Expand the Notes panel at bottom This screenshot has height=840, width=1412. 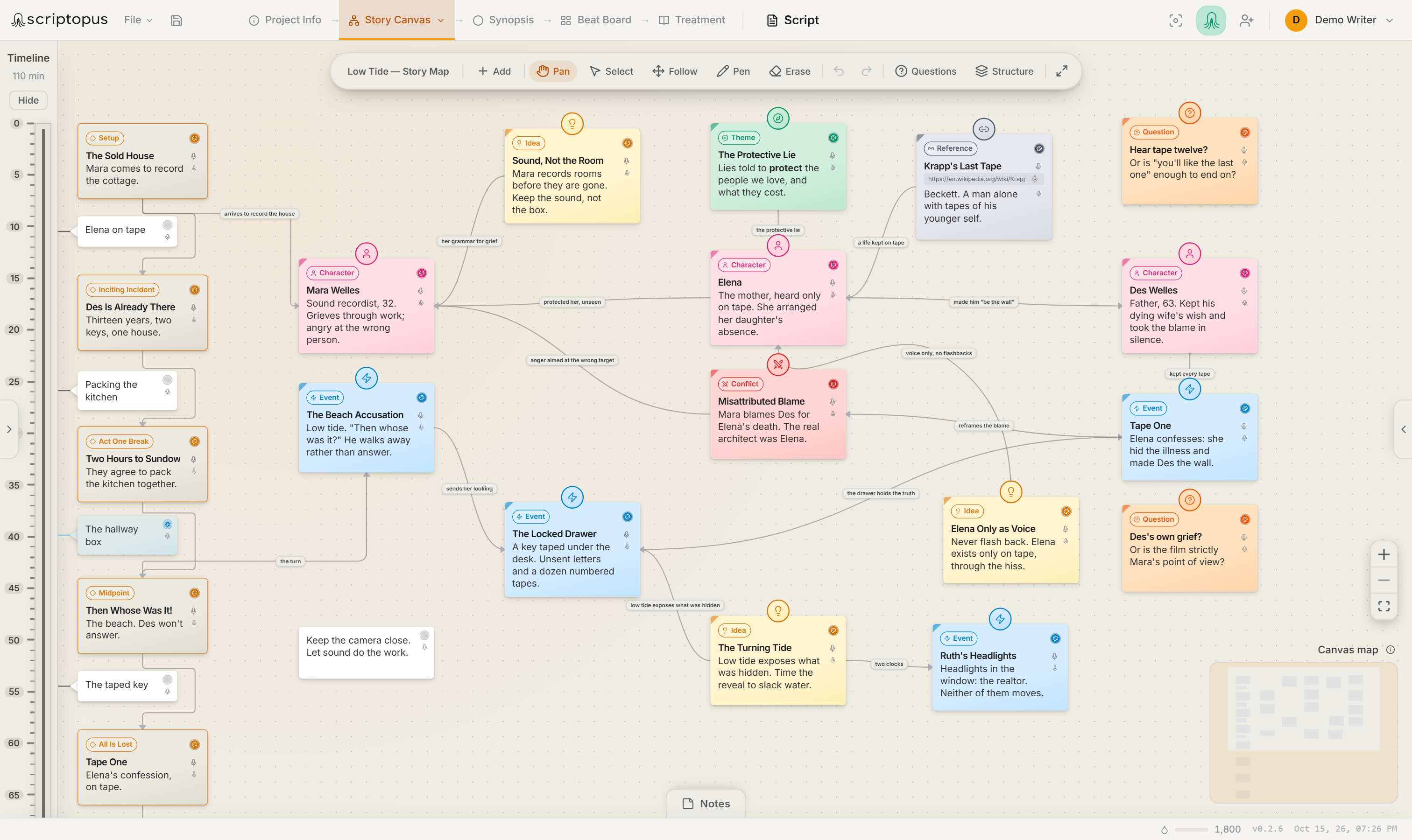pyautogui.click(x=706, y=804)
